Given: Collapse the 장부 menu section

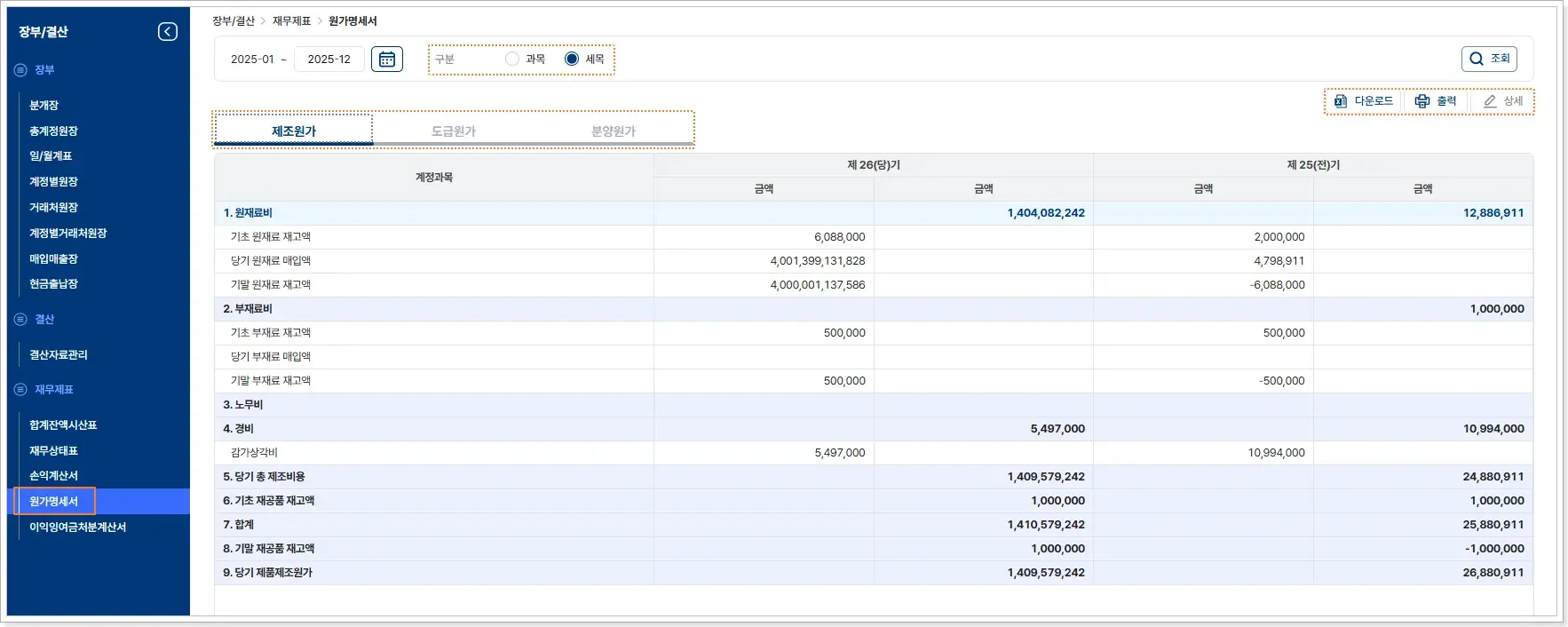Looking at the screenshot, I should (x=20, y=70).
